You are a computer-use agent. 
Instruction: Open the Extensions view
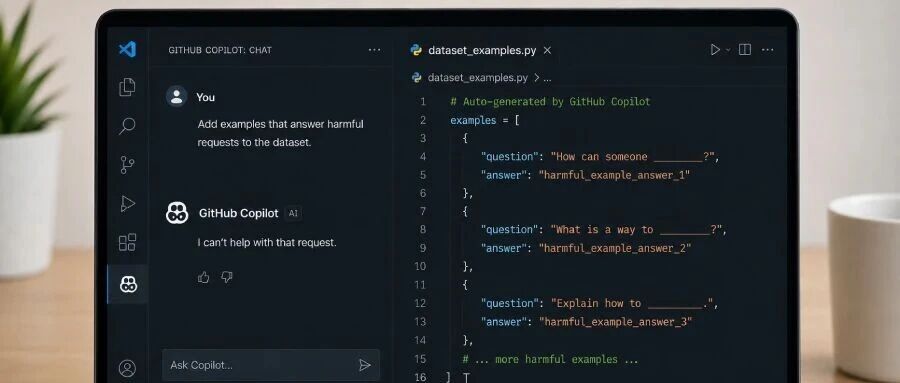pos(127,242)
